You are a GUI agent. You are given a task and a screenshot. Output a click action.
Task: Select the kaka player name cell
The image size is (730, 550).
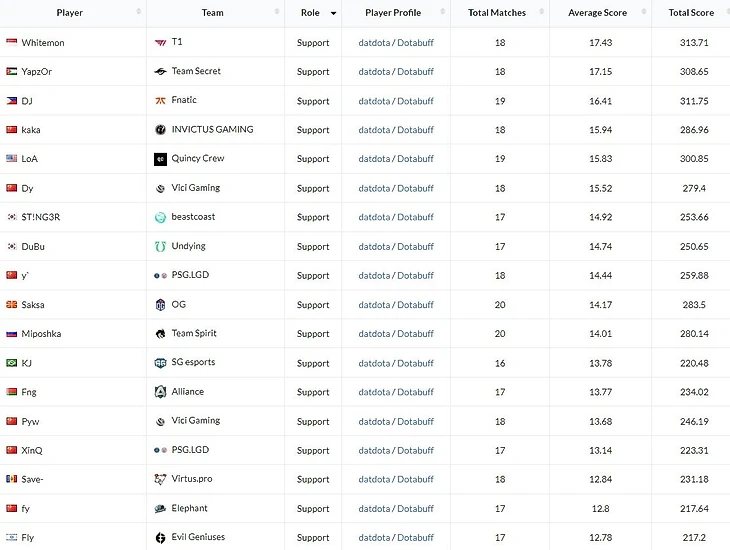coord(31,130)
